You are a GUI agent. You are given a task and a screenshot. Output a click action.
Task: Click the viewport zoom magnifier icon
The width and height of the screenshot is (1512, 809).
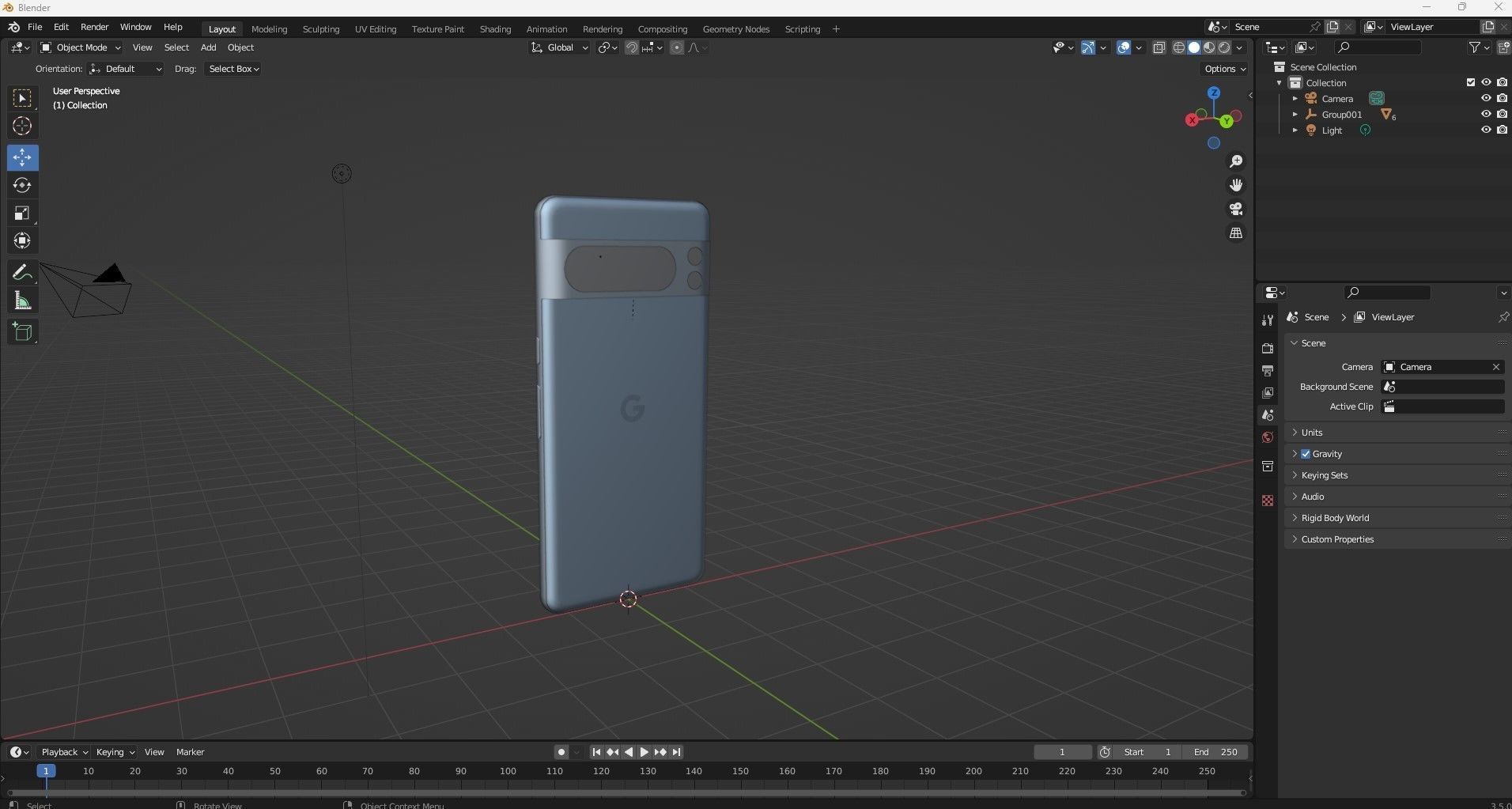(x=1236, y=161)
